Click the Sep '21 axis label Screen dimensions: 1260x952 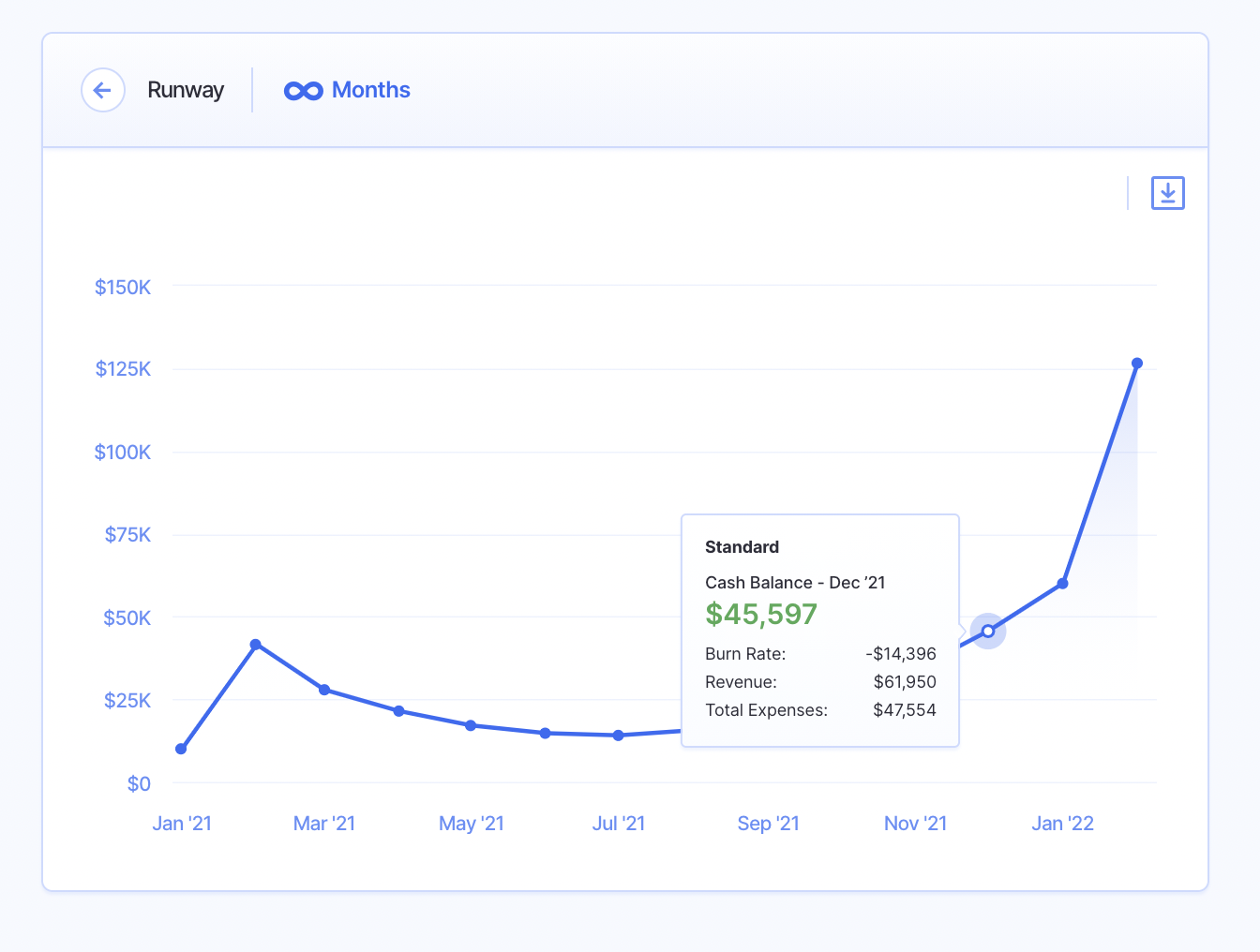[768, 824]
